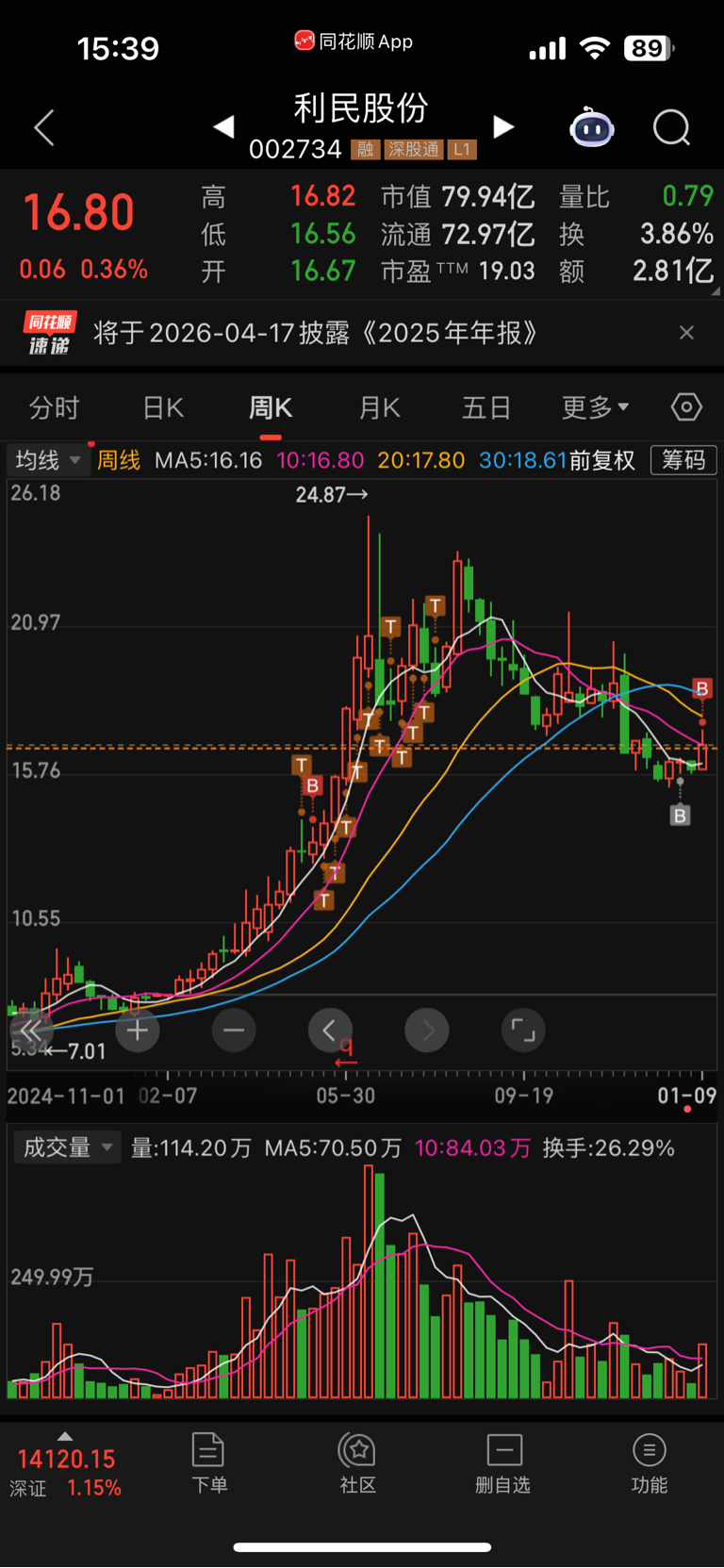The width and height of the screenshot is (724, 1568).
Task: Go back with the left chevron
Action: 44,127
